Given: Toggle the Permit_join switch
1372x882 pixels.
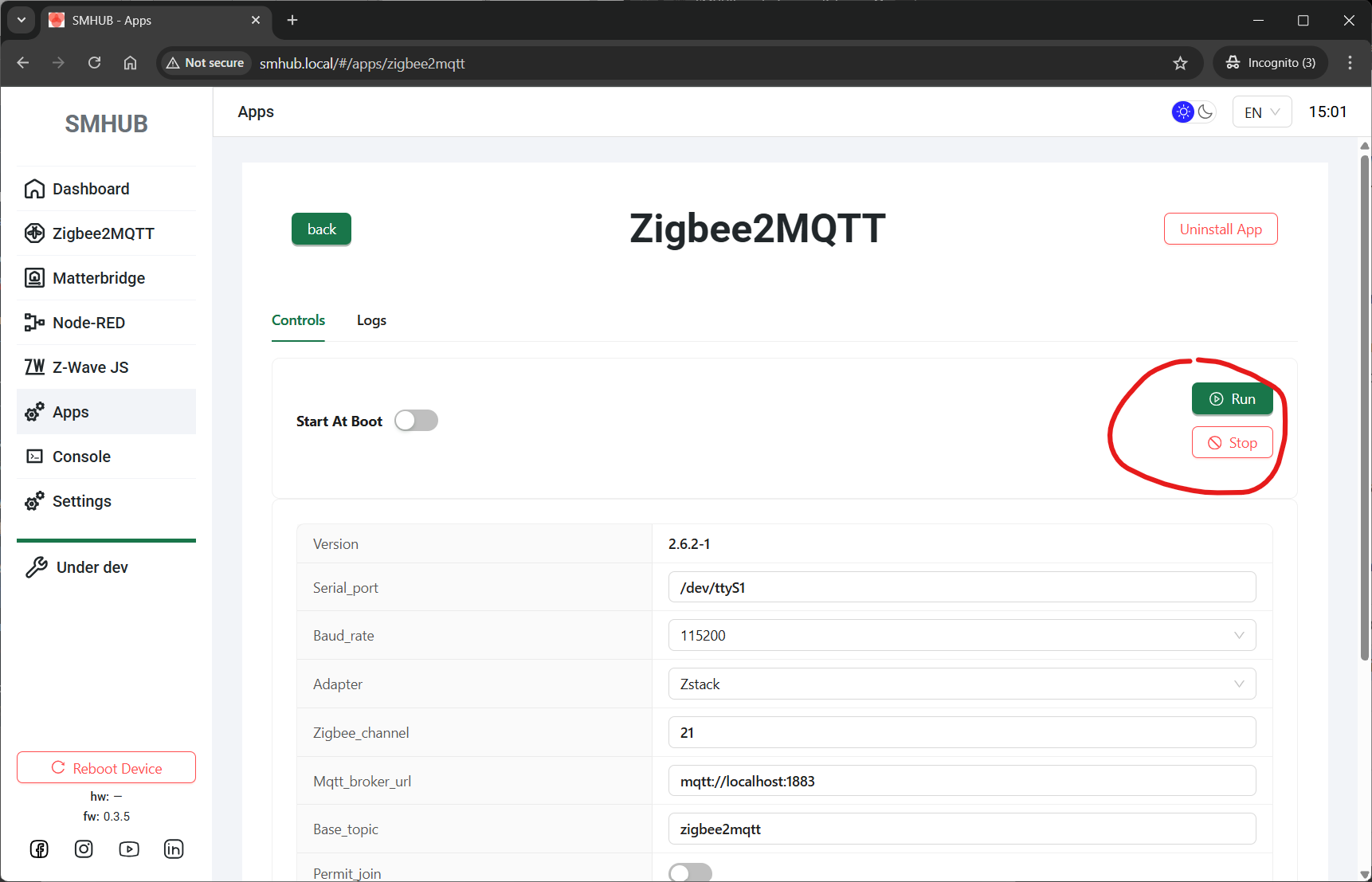Looking at the screenshot, I should point(690,873).
